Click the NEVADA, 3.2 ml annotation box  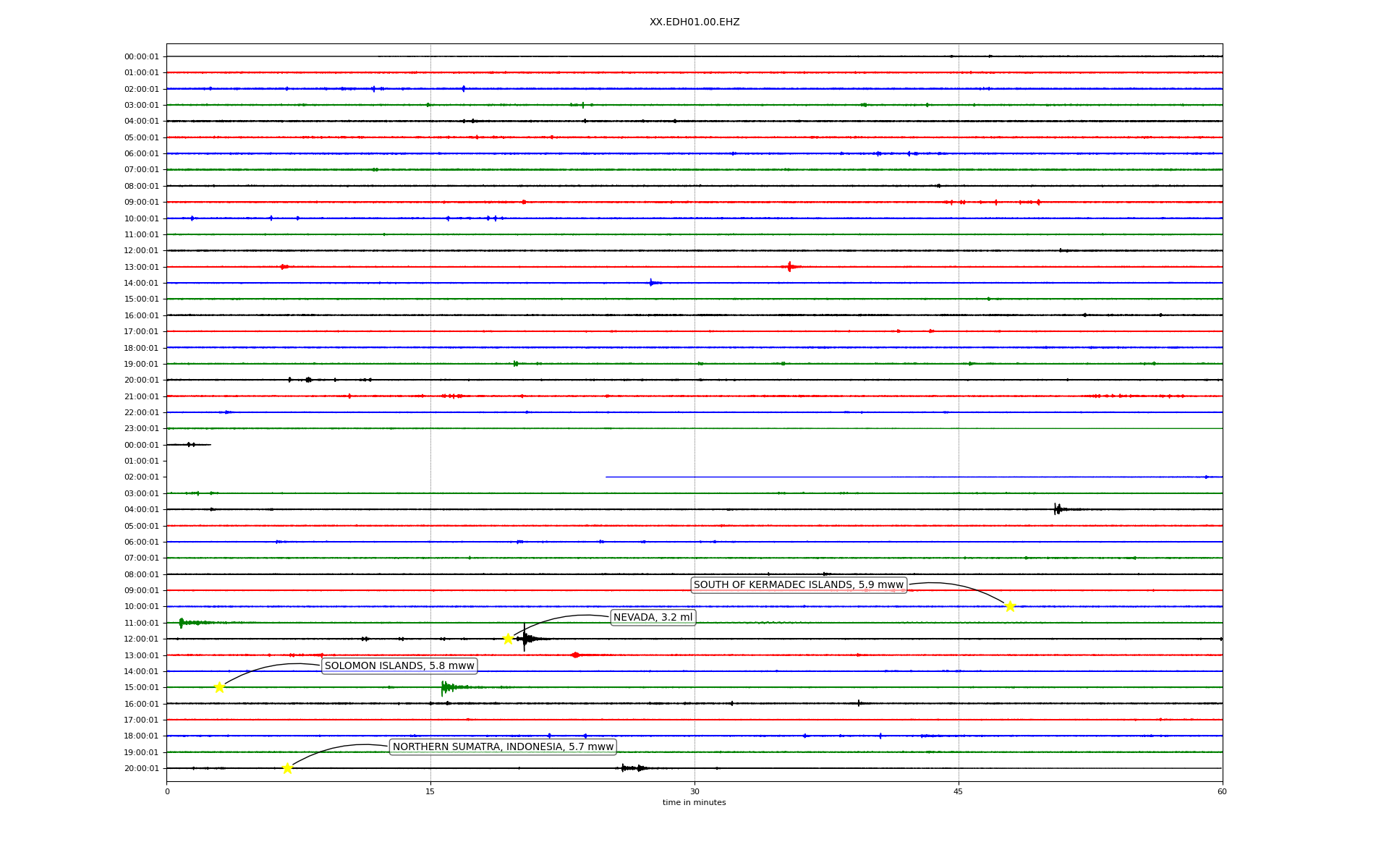coord(653,618)
